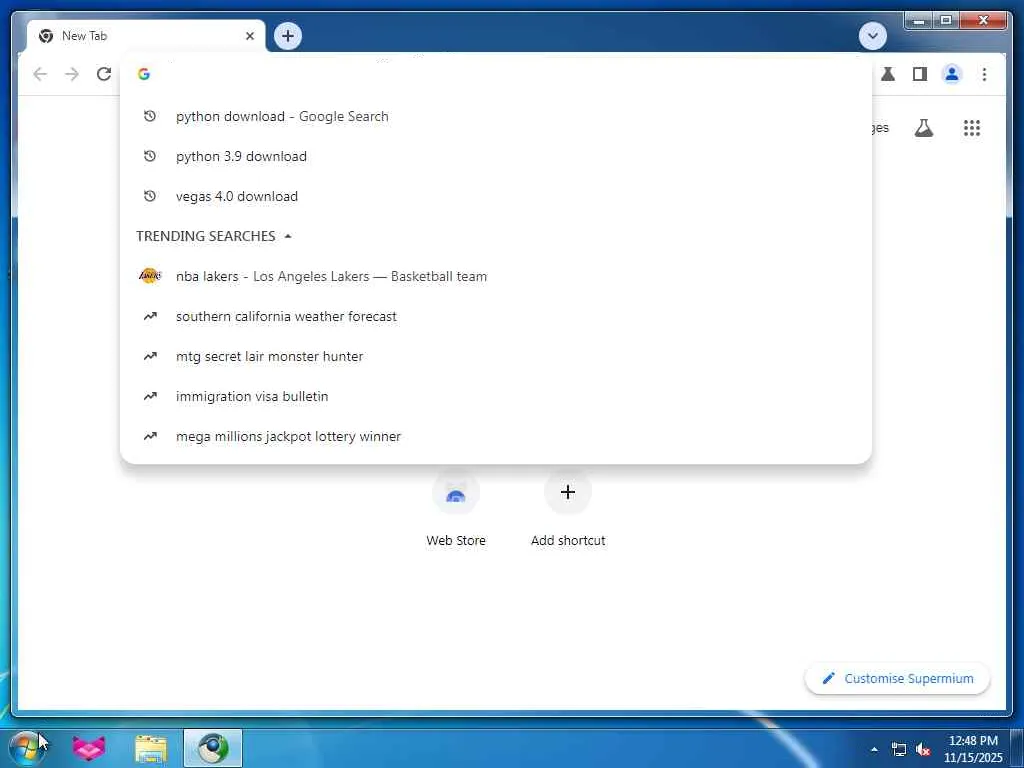Select 'mega millions jackpot lottery winner' suggestion
Image resolution: width=1024 pixels, height=768 pixels.
coord(496,436)
